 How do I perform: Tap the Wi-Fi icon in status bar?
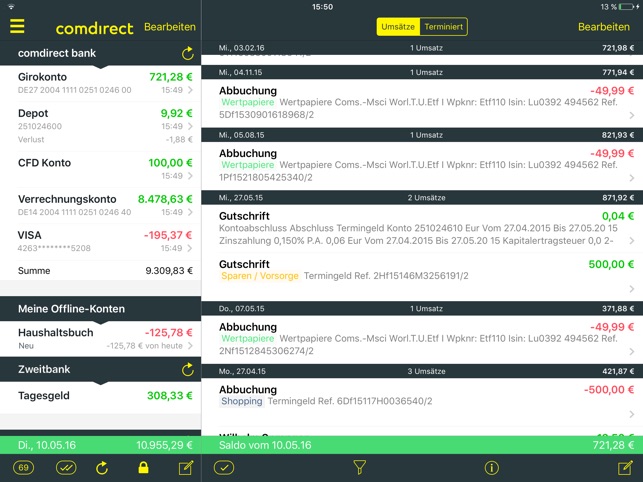[11, 7]
